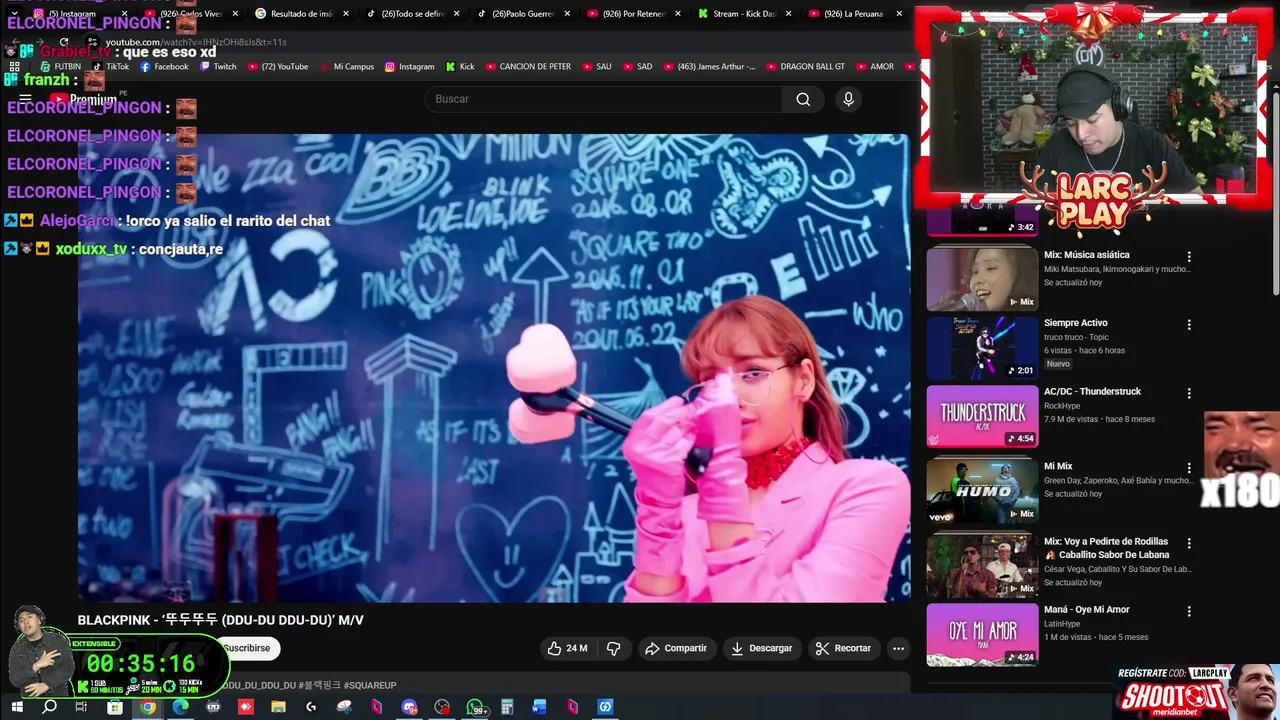Screen dimensions: 1280x720
Task: Open the Siempre Activo video thumbnail
Action: pos(982,348)
